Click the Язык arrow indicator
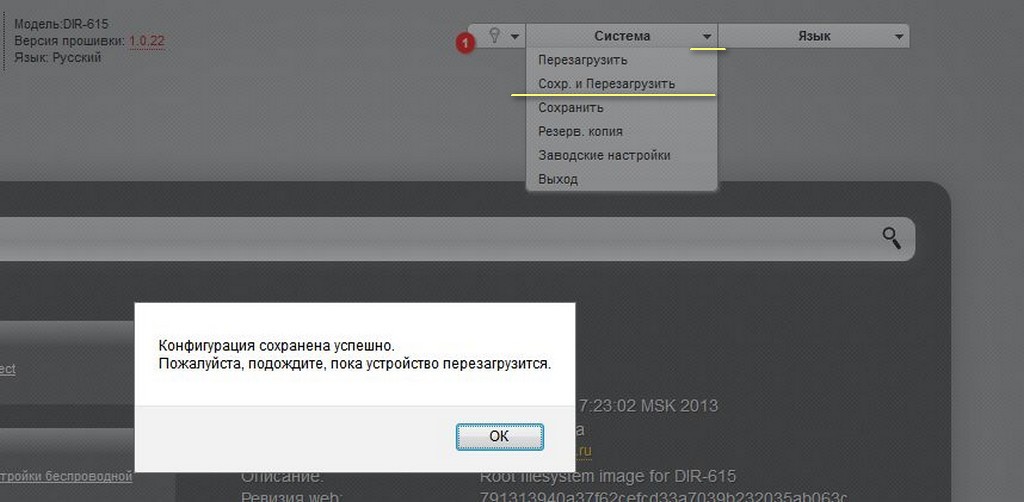The image size is (1024, 502). [x=899, y=37]
